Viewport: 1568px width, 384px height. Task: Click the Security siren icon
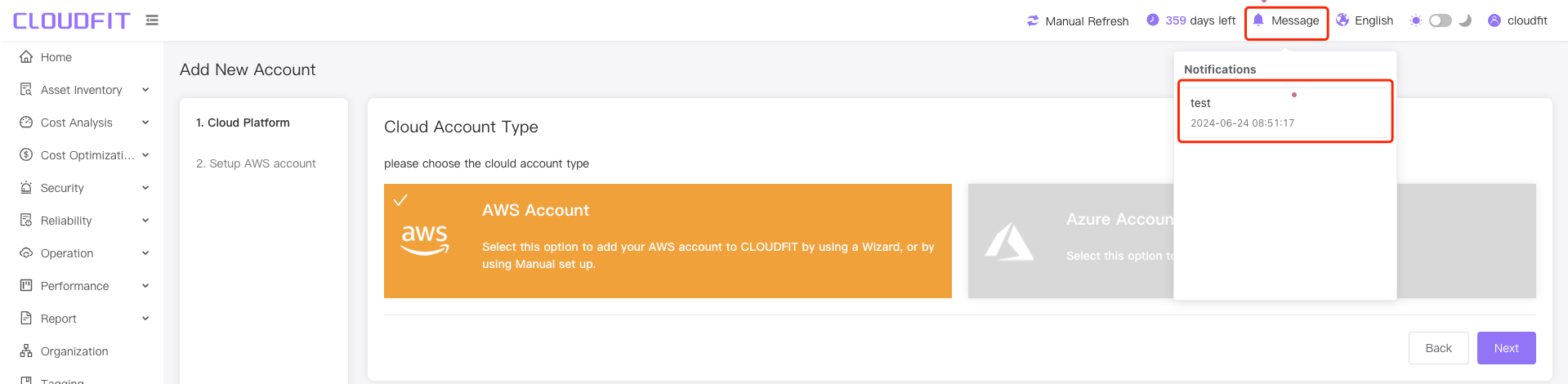point(26,188)
